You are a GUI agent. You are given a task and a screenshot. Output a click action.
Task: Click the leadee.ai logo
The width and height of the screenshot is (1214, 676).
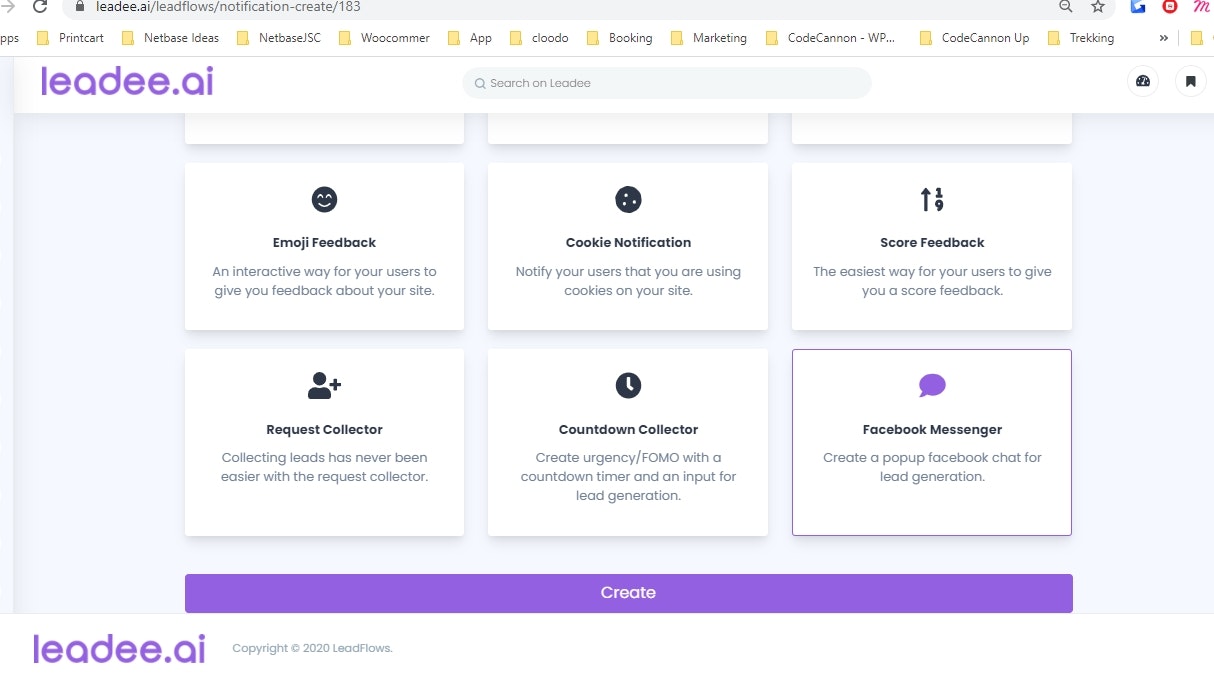coord(125,81)
